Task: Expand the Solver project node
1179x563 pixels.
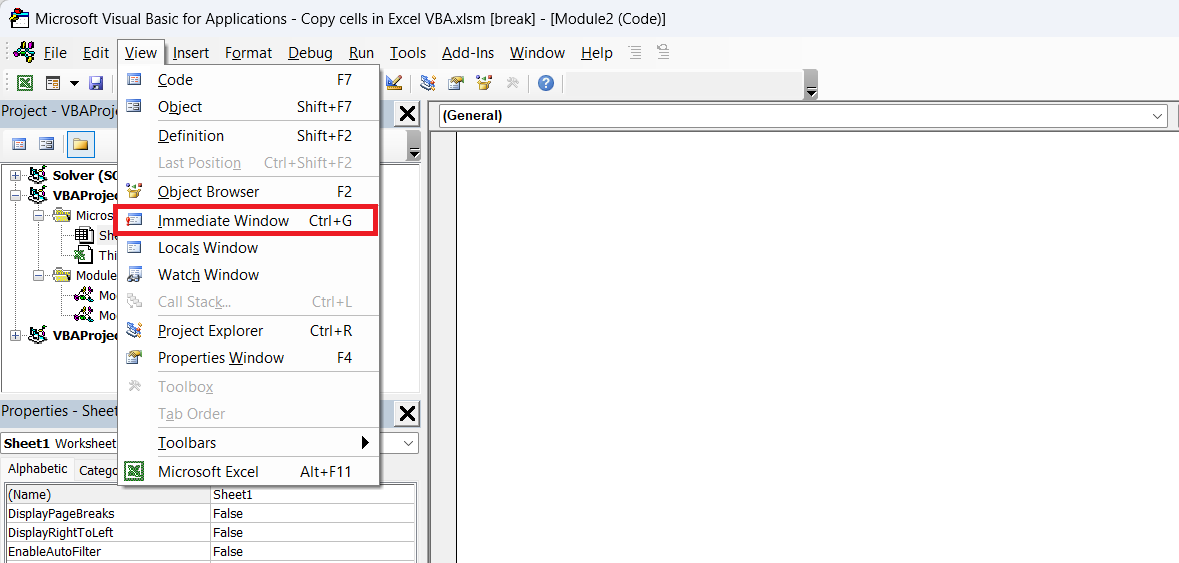Action: pos(15,175)
